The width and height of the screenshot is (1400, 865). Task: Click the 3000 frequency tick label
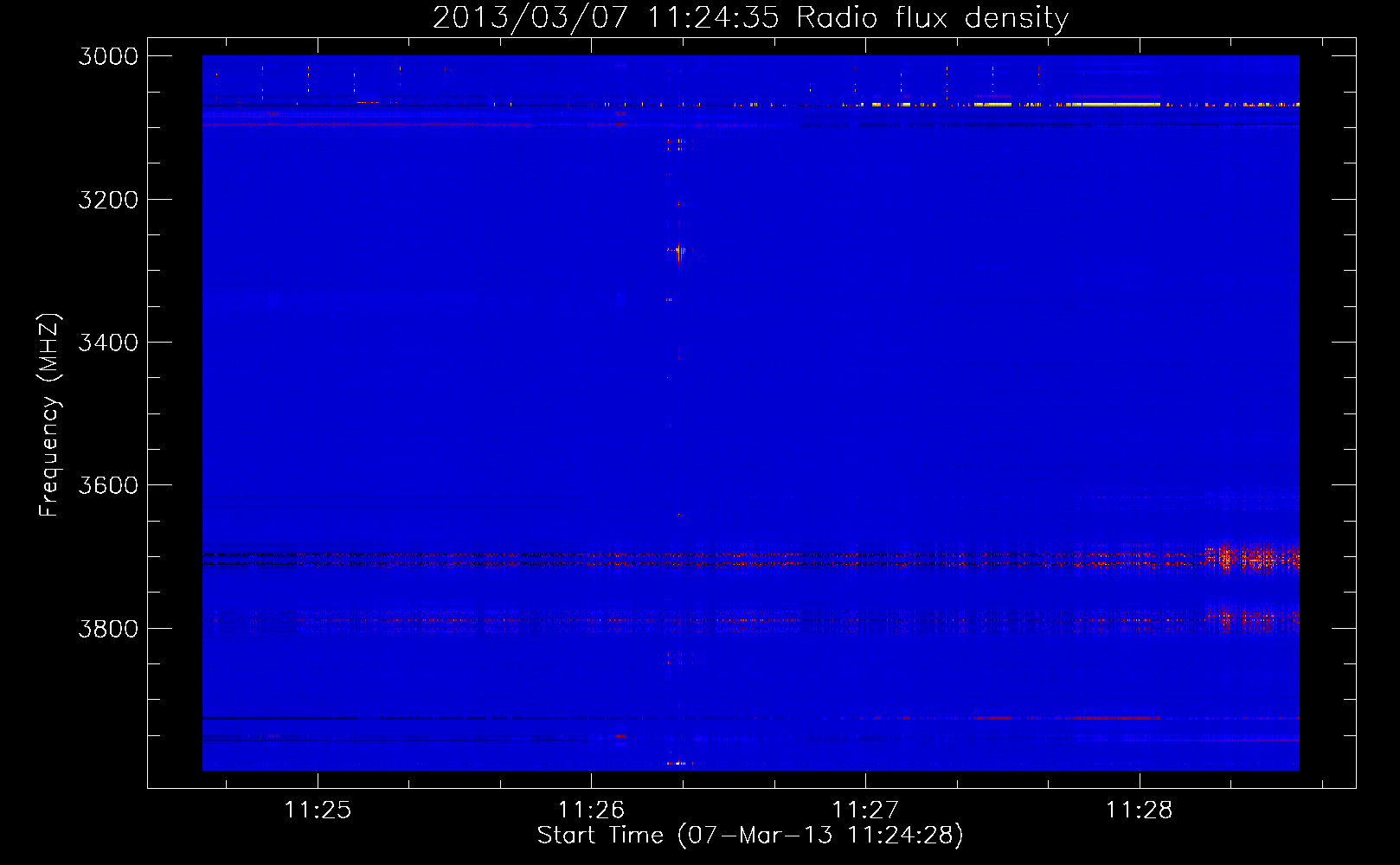pyautogui.click(x=108, y=56)
